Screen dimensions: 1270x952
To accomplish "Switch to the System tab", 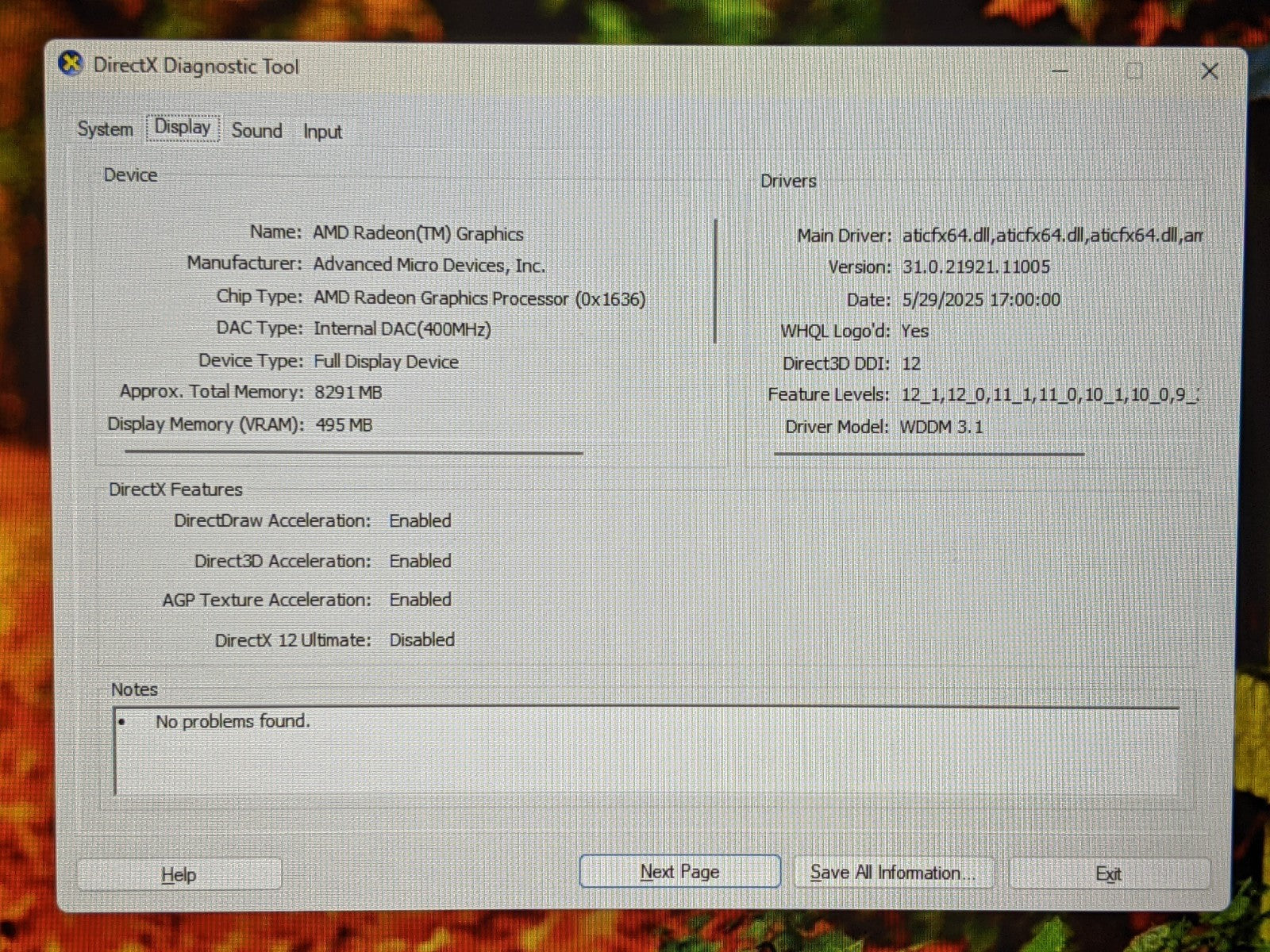I will (105, 129).
